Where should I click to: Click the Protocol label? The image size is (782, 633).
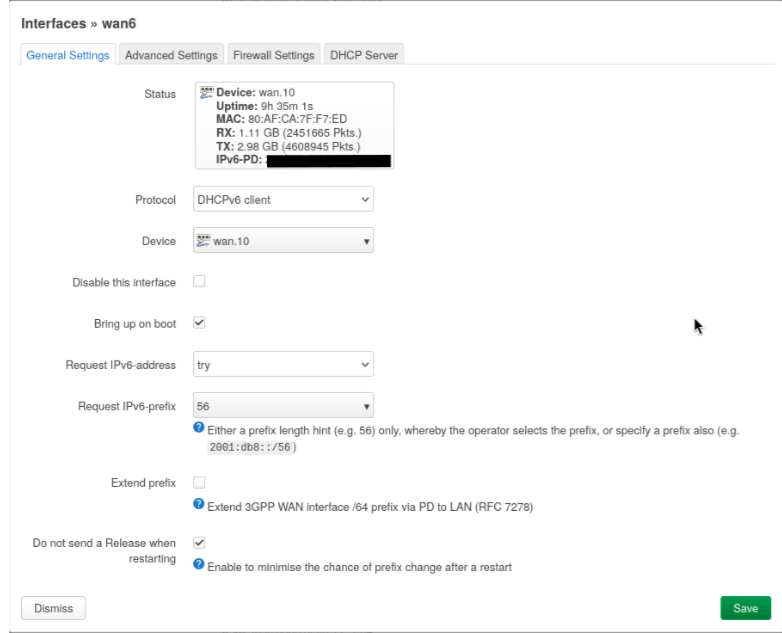[x=156, y=200]
